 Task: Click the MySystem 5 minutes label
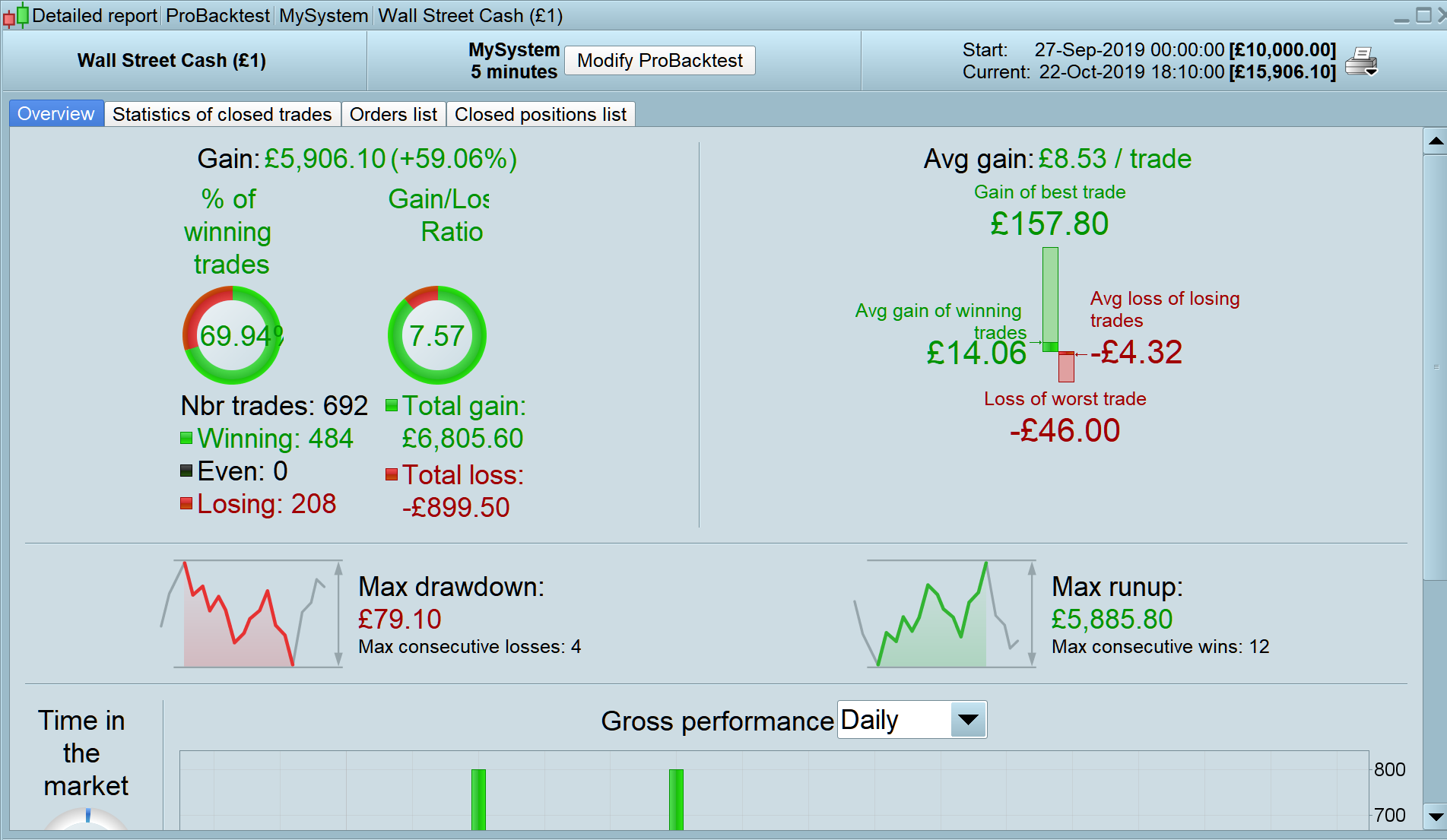tap(514, 61)
